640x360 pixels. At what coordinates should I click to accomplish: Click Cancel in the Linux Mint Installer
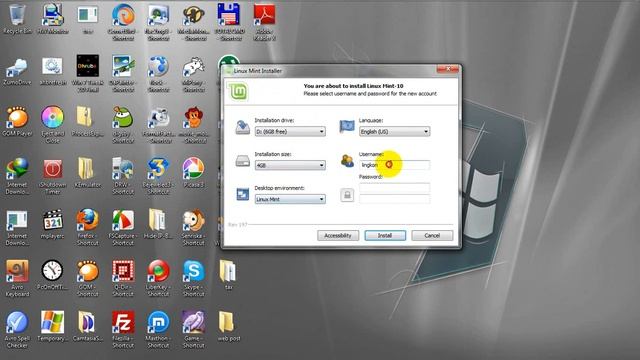point(432,236)
